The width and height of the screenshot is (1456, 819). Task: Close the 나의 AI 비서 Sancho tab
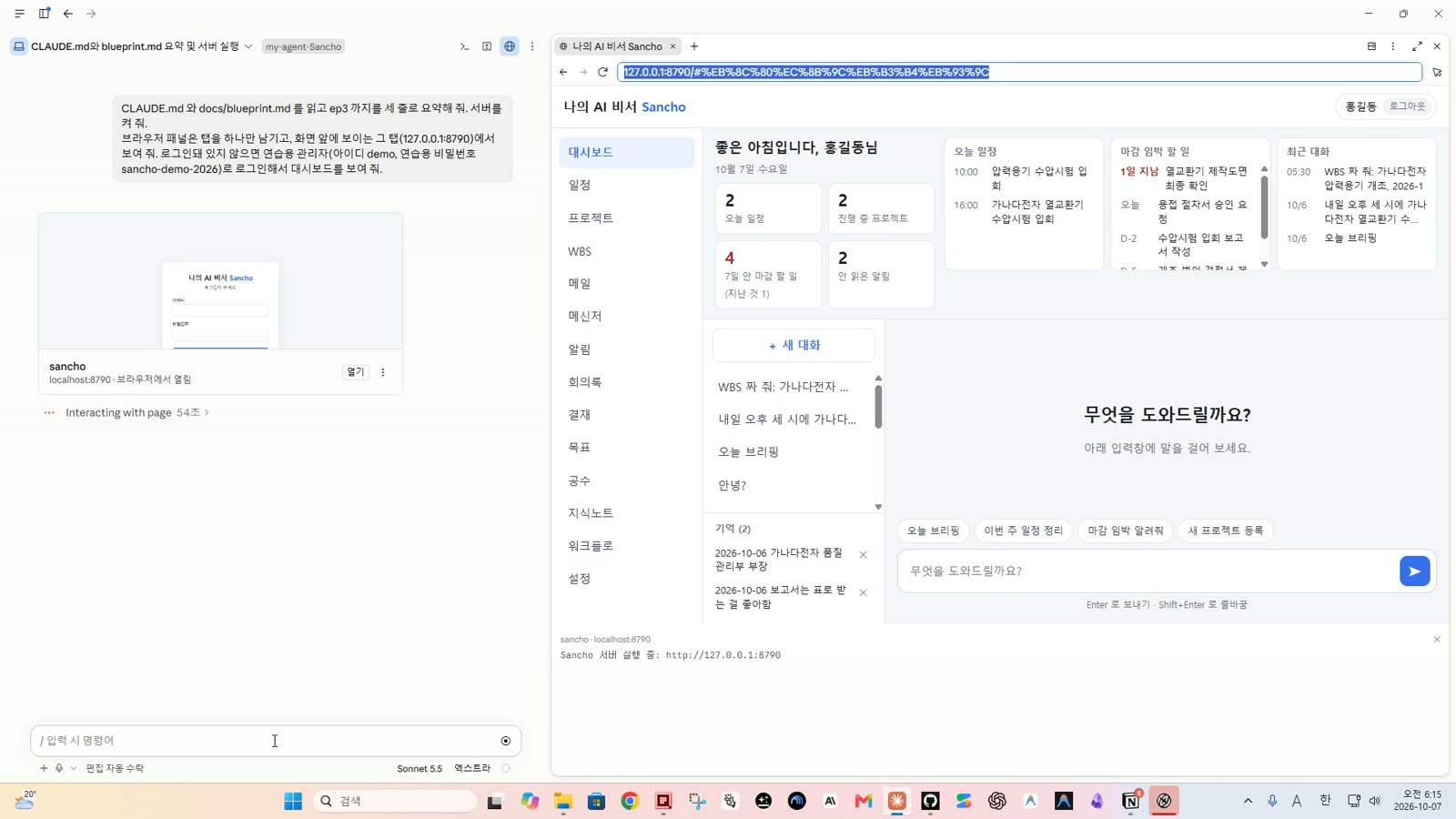coord(673,46)
